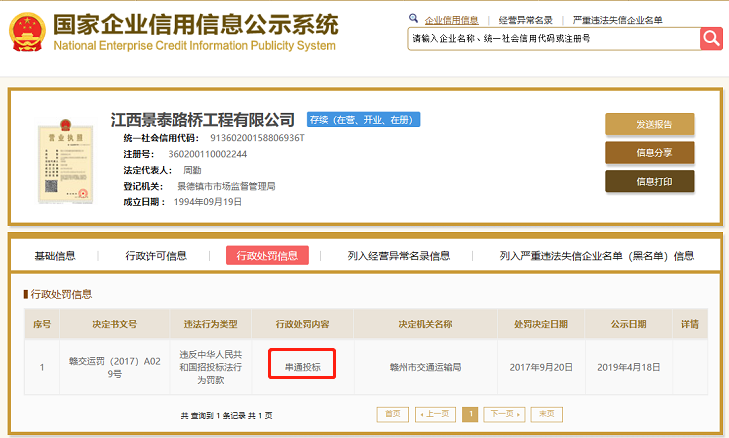Image resolution: width=729 pixels, height=438 pixels.
Task: Click the 决定书文号 column header
Action: pyautogui.click(x=114, y=324)
